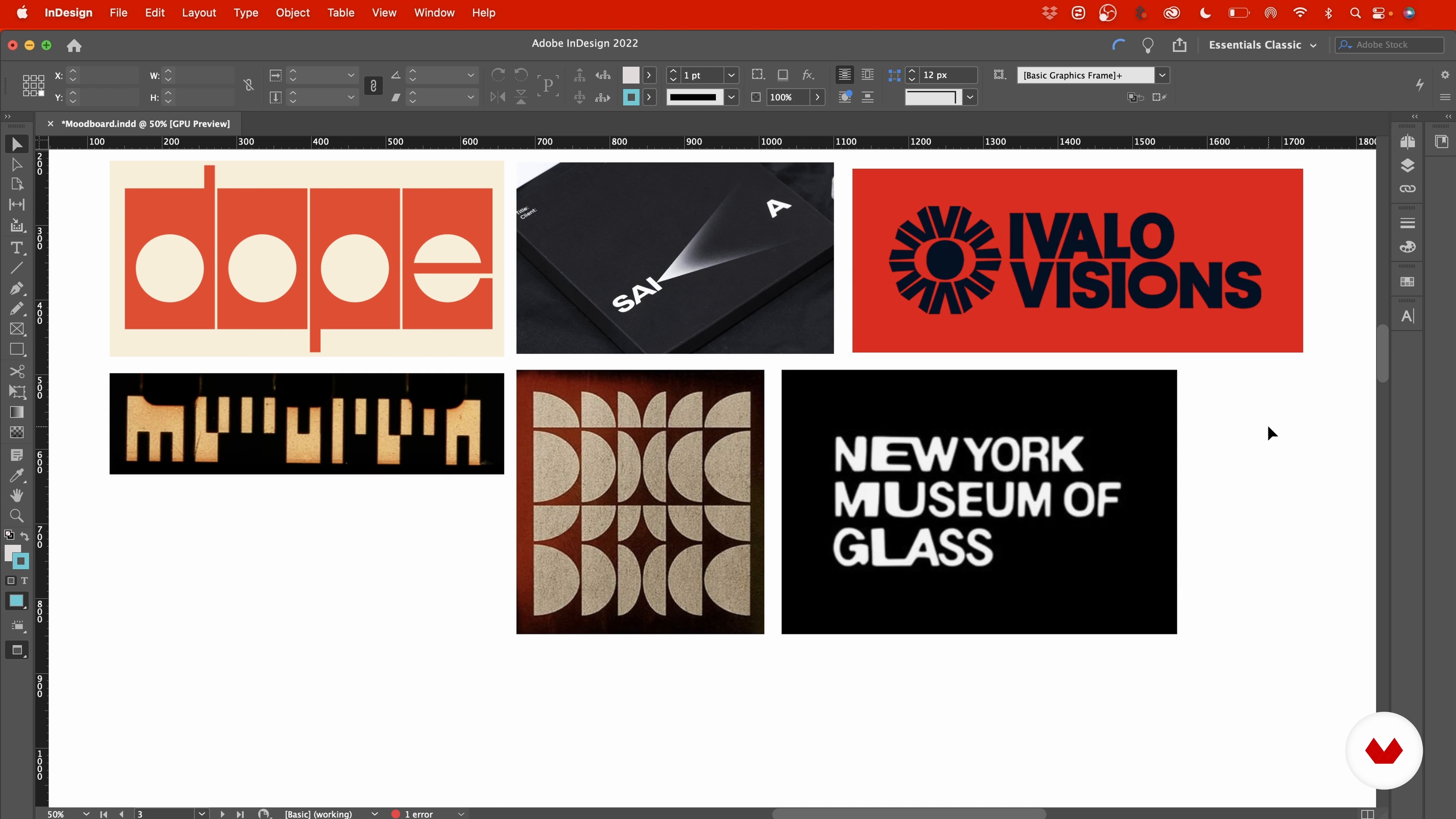Open the Layers panel icon
This screenshot has height=819, width=1456.
[x=1407, y=165]
